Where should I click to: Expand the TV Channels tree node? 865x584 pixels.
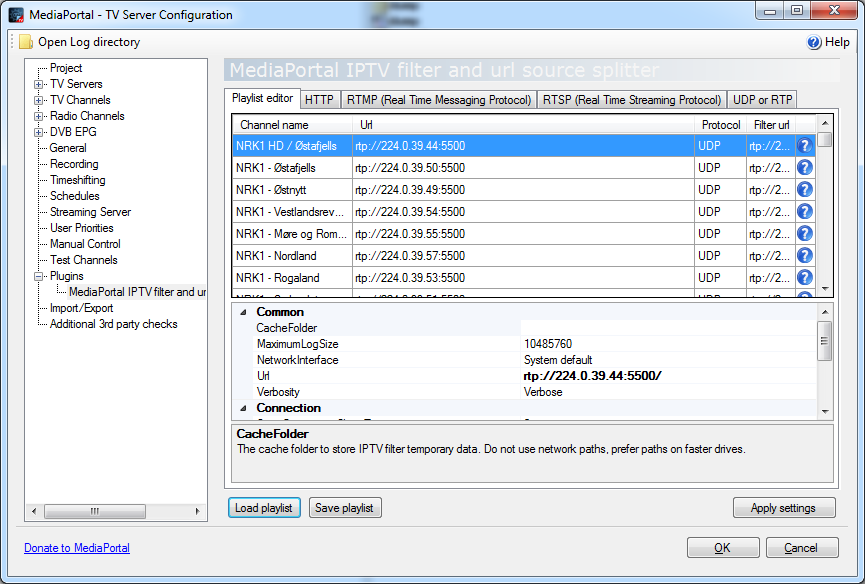tap(38, 100)
